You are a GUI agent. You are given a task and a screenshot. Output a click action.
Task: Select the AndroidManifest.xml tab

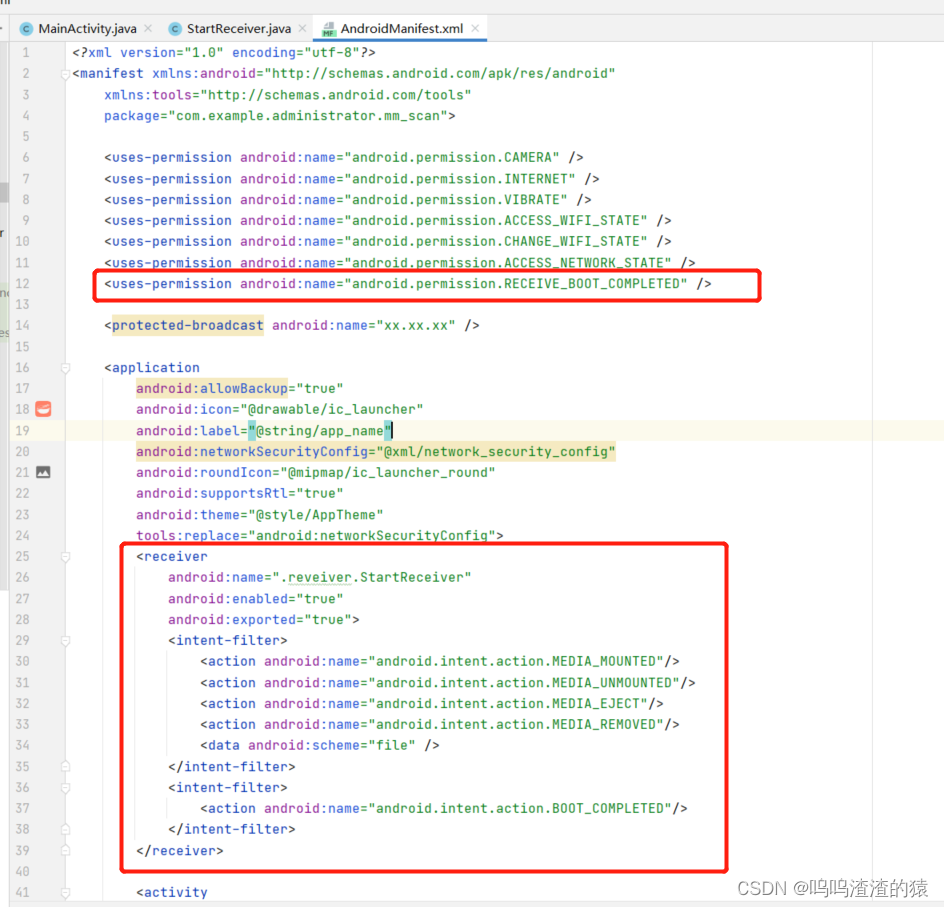click(401, 28)
